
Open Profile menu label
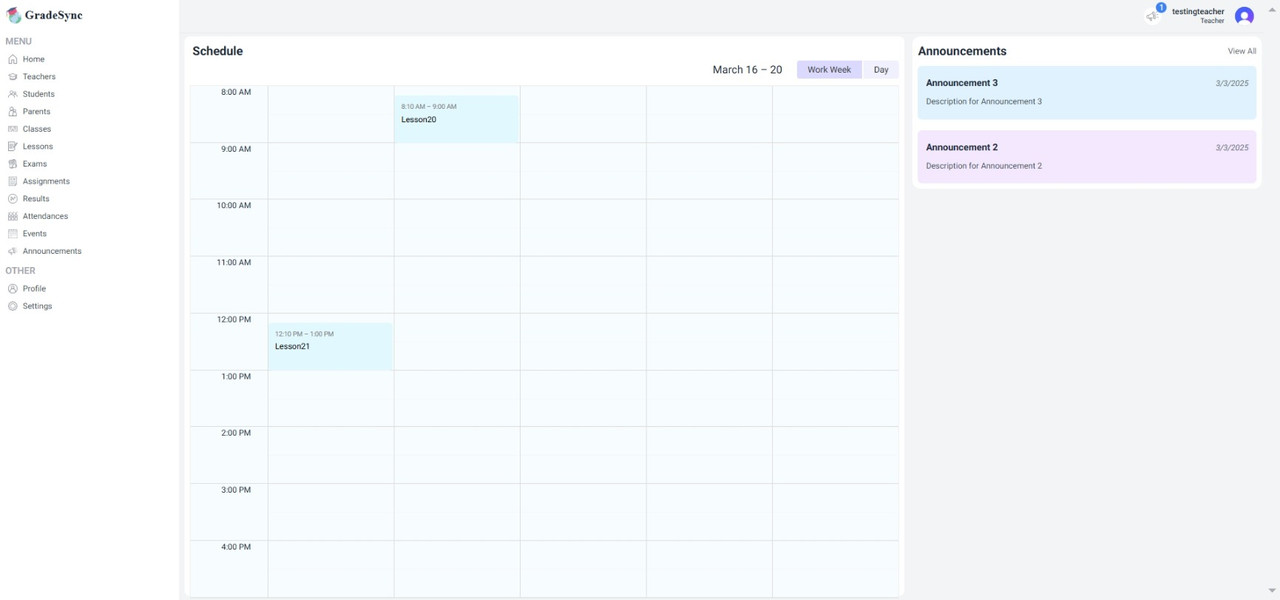(x=34, y=289)
